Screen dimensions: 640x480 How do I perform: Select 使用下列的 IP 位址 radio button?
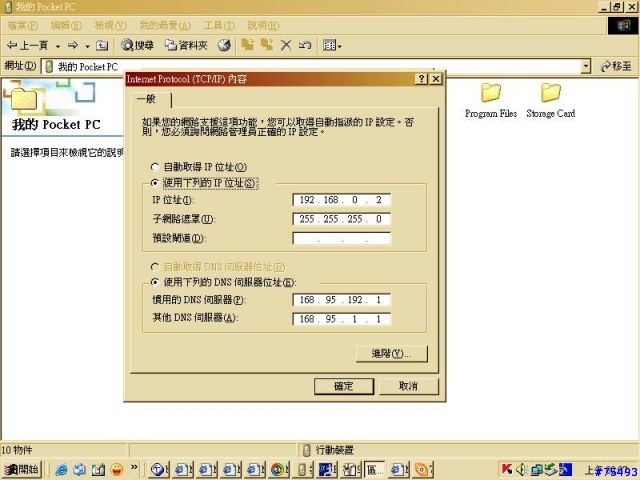point(155,183)
